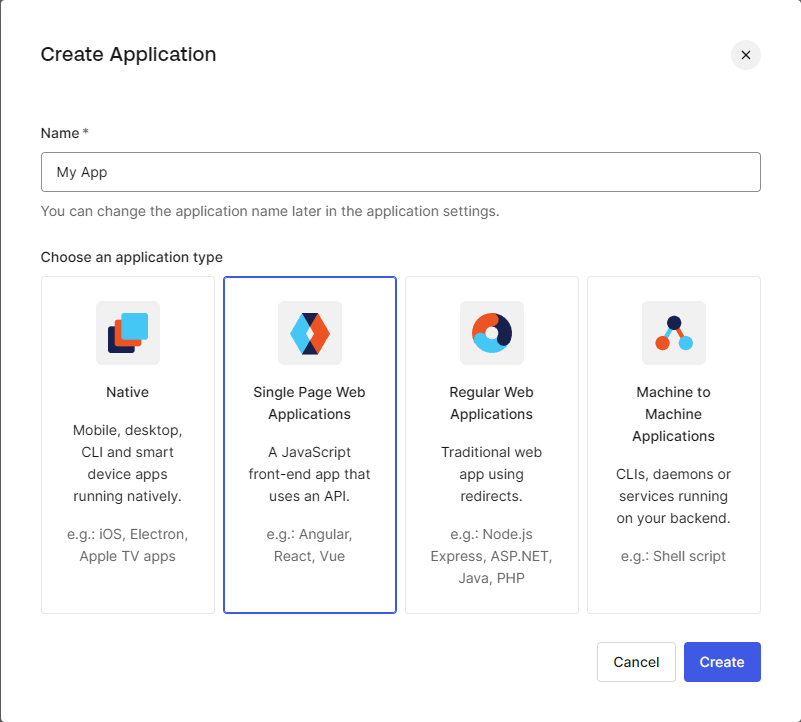Click the 'iOS, Electron, Apple TV apps' example
This screenshot has height=722, width=801.
(x=128, y=545)
